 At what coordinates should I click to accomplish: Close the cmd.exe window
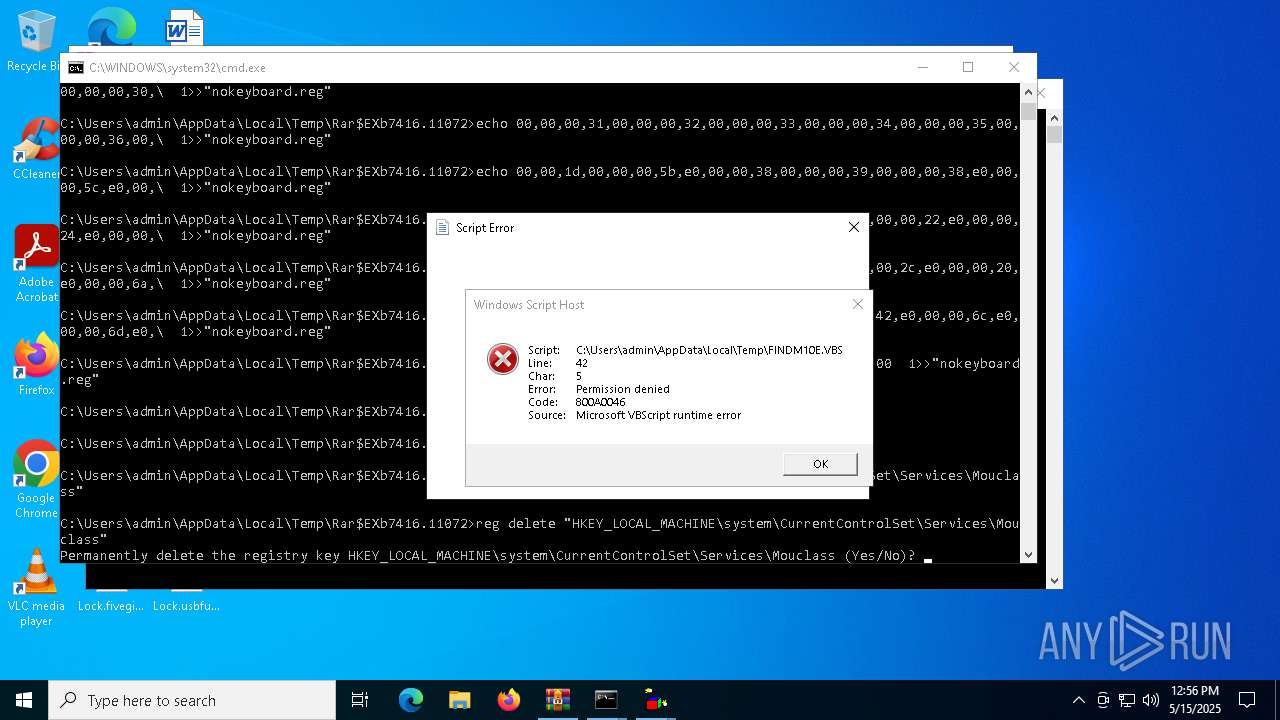coord(1013,67)
